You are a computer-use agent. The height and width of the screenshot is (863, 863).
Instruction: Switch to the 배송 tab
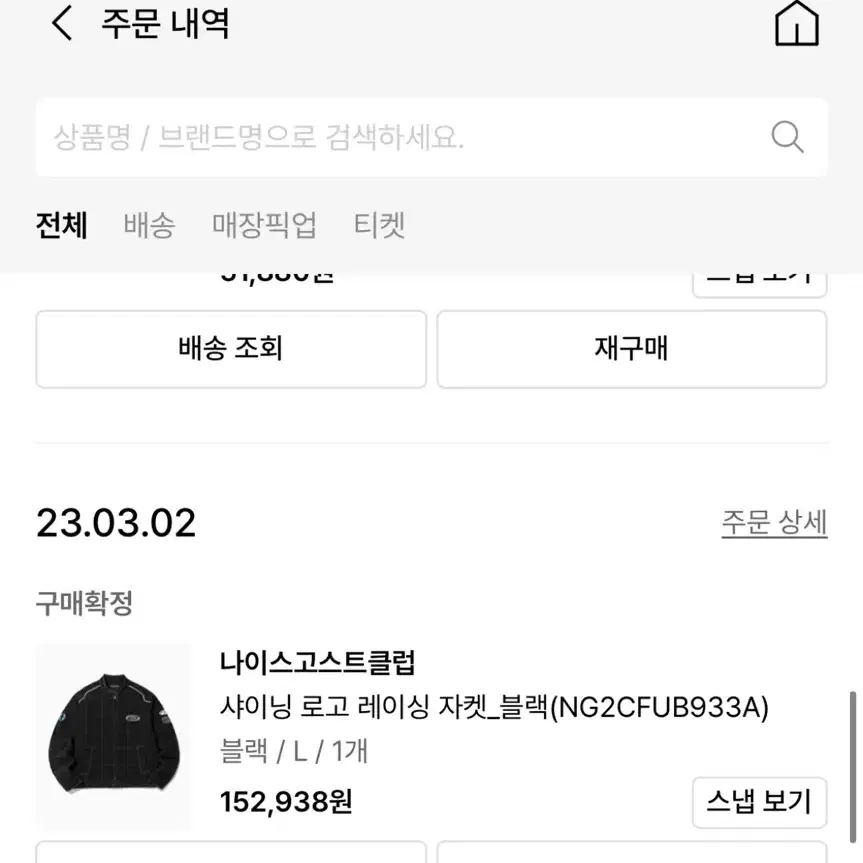pyautogui.click(x=149, y=225)
